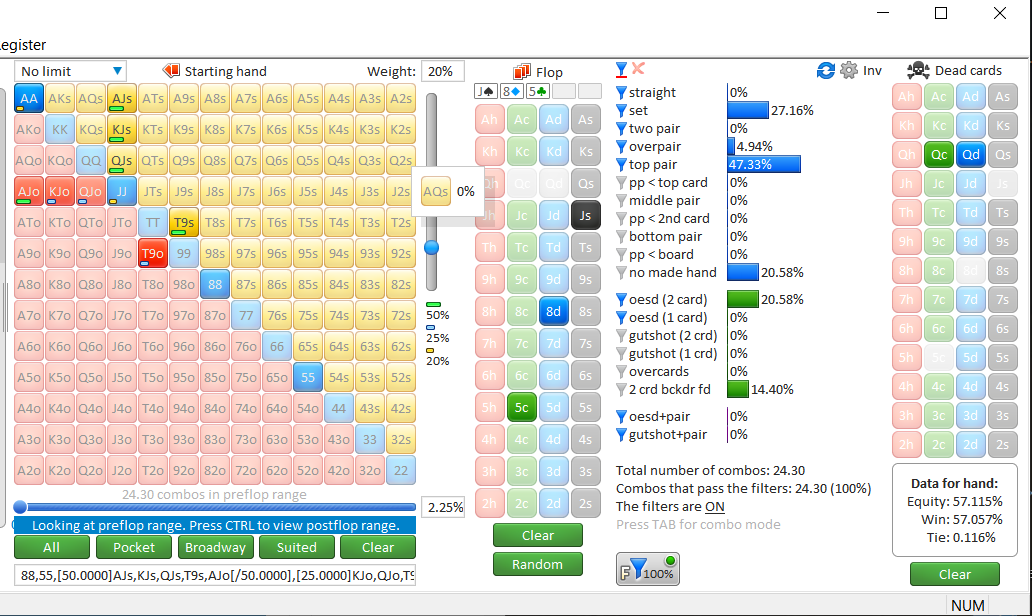Open the No limit game type dropdown

click(71, 71)
